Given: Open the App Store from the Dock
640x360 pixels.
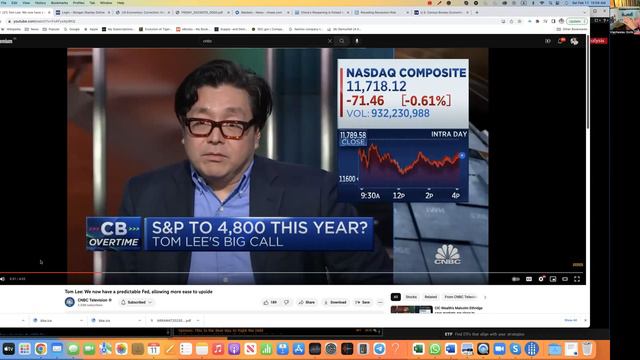Looking at the screenshot, I should [299, 349].
